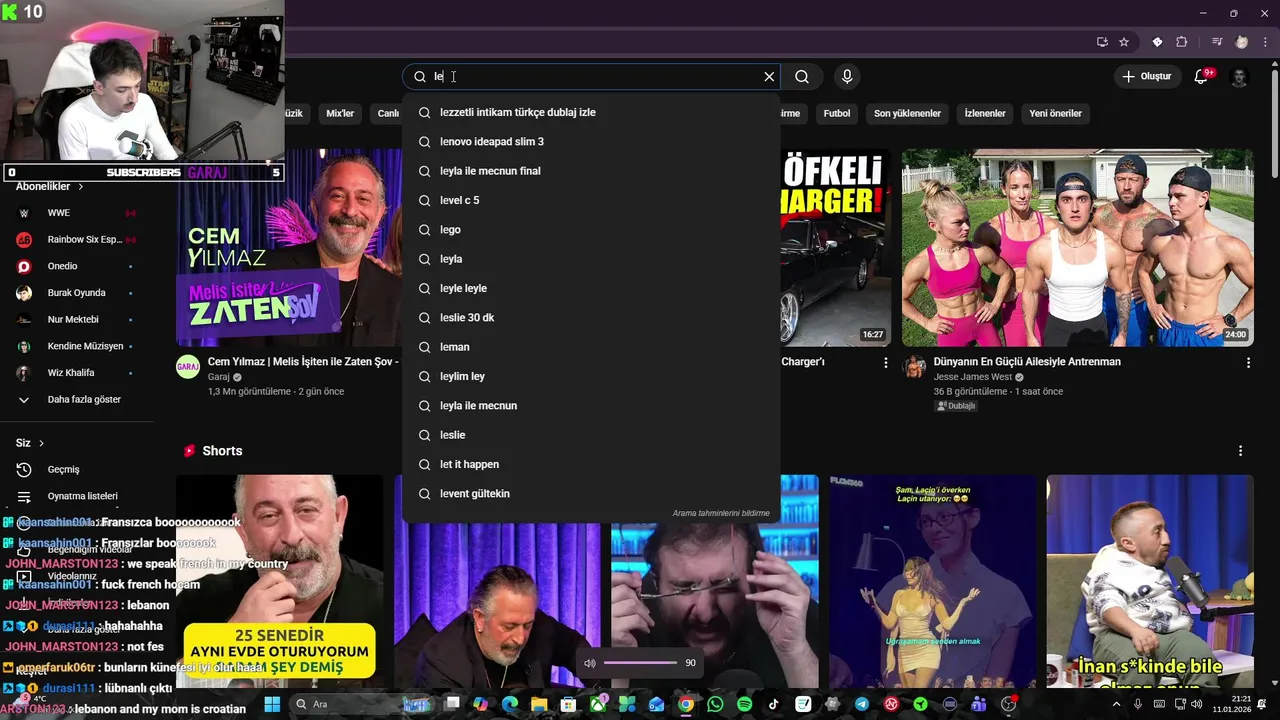Image resolution: width=1280 pixels, height=720 pixels.
Task: Open the Chrome three-dot menu
Action: click(1265, 42)
